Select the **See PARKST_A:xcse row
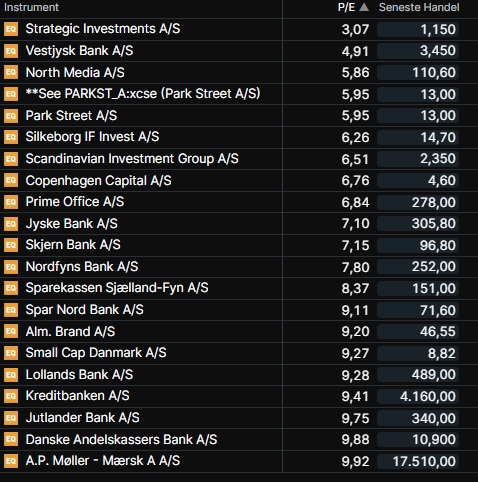The width and height of the screenshot is (478, 483). (x=239, y=94)
